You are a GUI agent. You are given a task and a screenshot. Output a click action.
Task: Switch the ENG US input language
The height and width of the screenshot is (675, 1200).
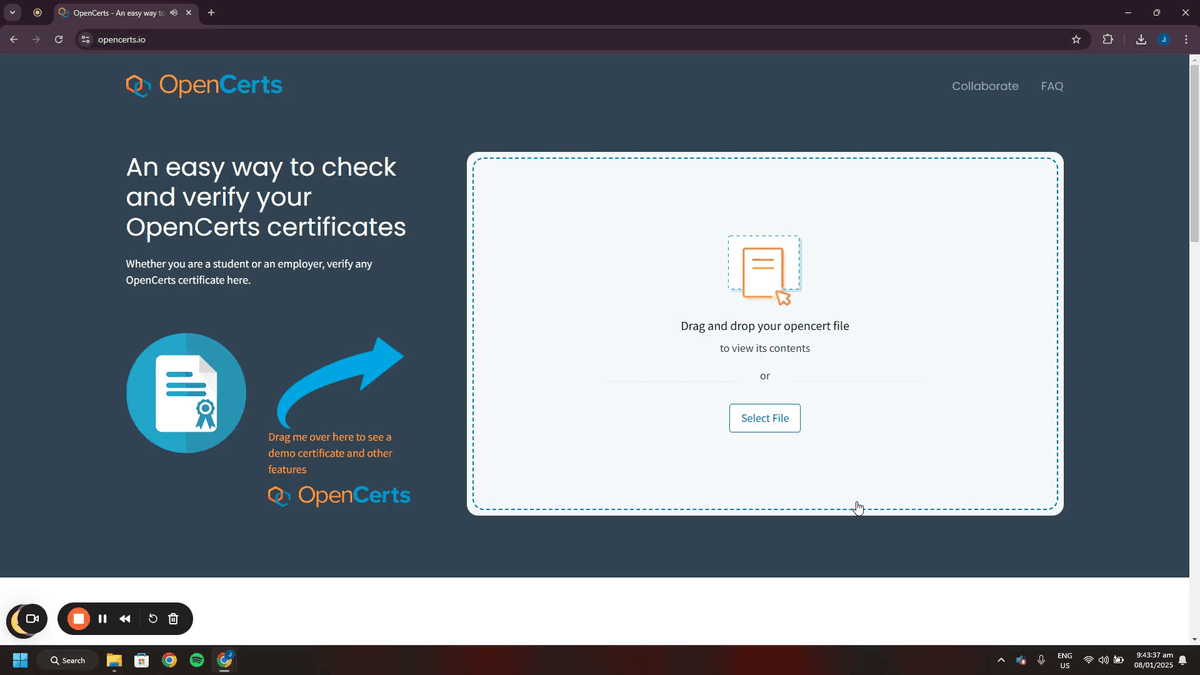click(1065, 660)
